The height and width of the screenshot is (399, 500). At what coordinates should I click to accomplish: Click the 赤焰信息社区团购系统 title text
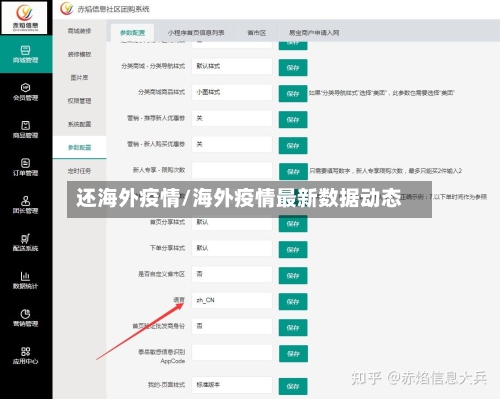(x=113, y=9)
